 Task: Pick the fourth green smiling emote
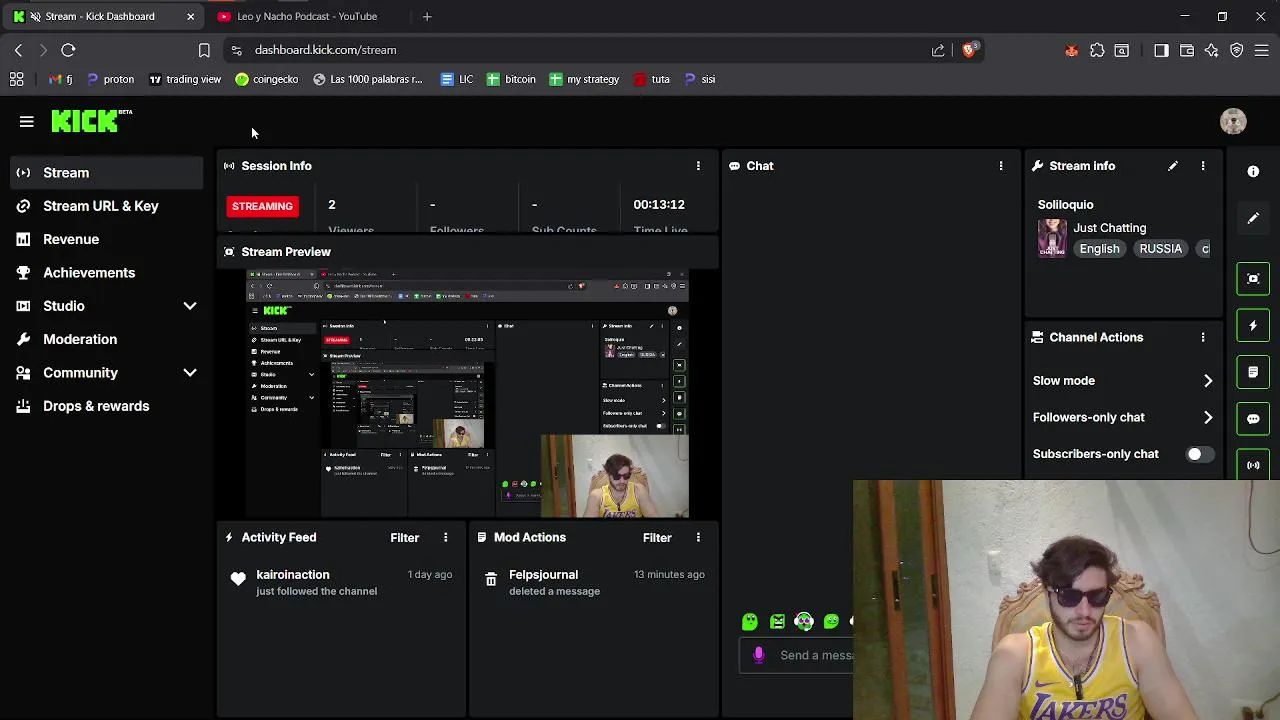[831, 622]
